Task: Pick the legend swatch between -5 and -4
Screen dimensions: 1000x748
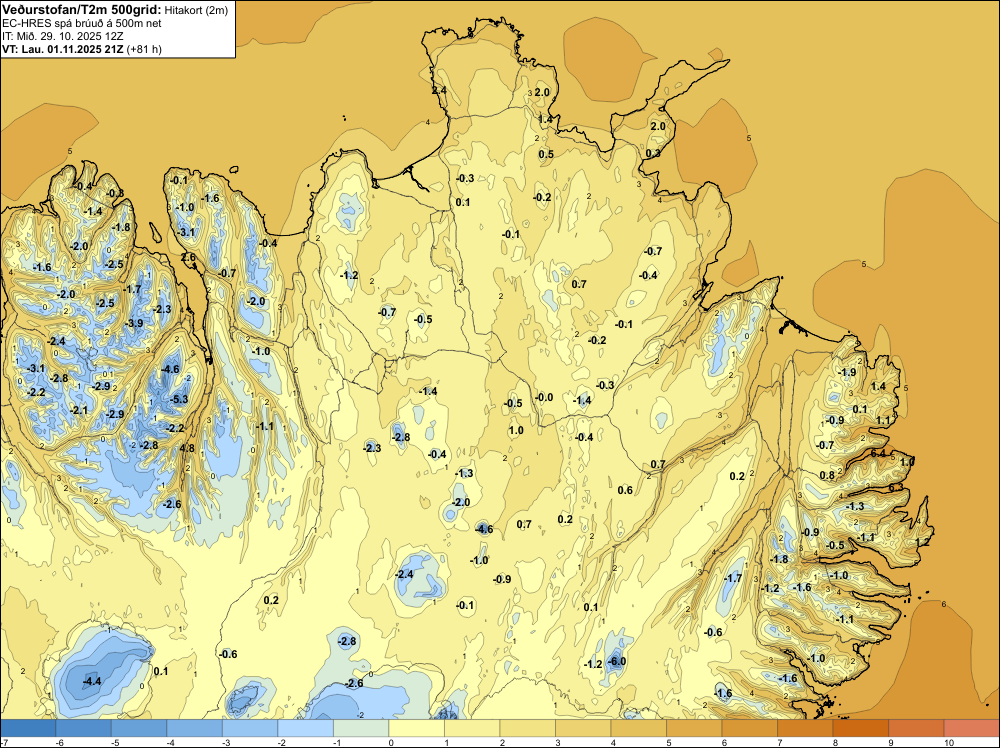Action: point(139,728)
